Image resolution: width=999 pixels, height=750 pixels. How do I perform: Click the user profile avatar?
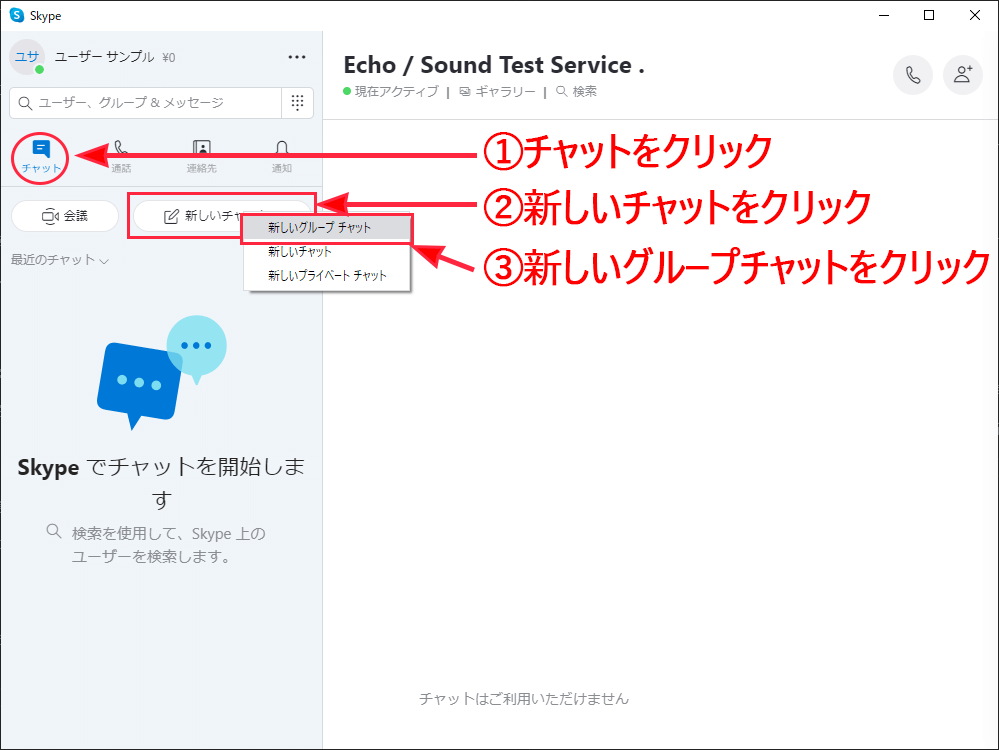(27, 57)
